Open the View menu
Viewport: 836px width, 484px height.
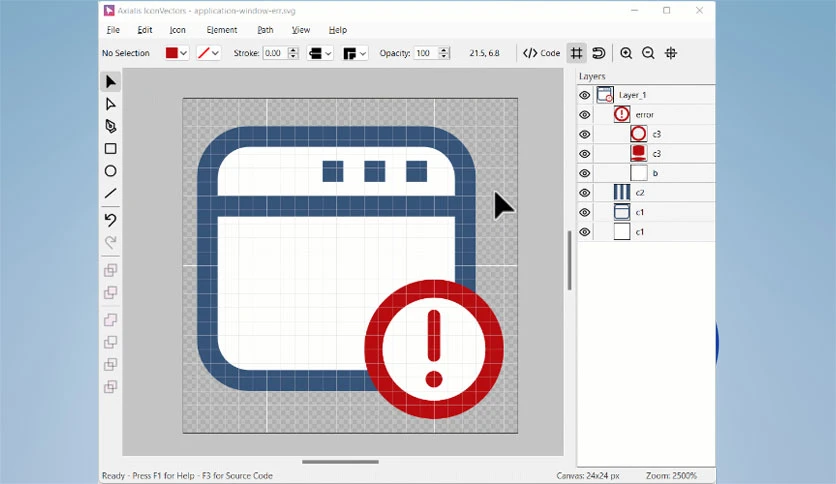301,30
